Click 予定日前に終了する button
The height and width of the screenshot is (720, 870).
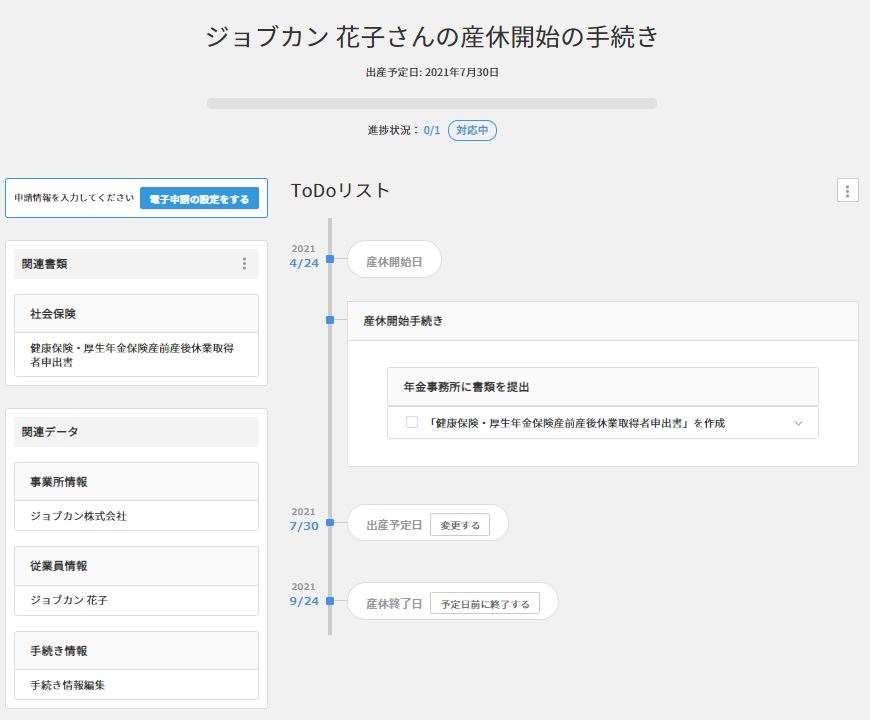pos(485,604)
